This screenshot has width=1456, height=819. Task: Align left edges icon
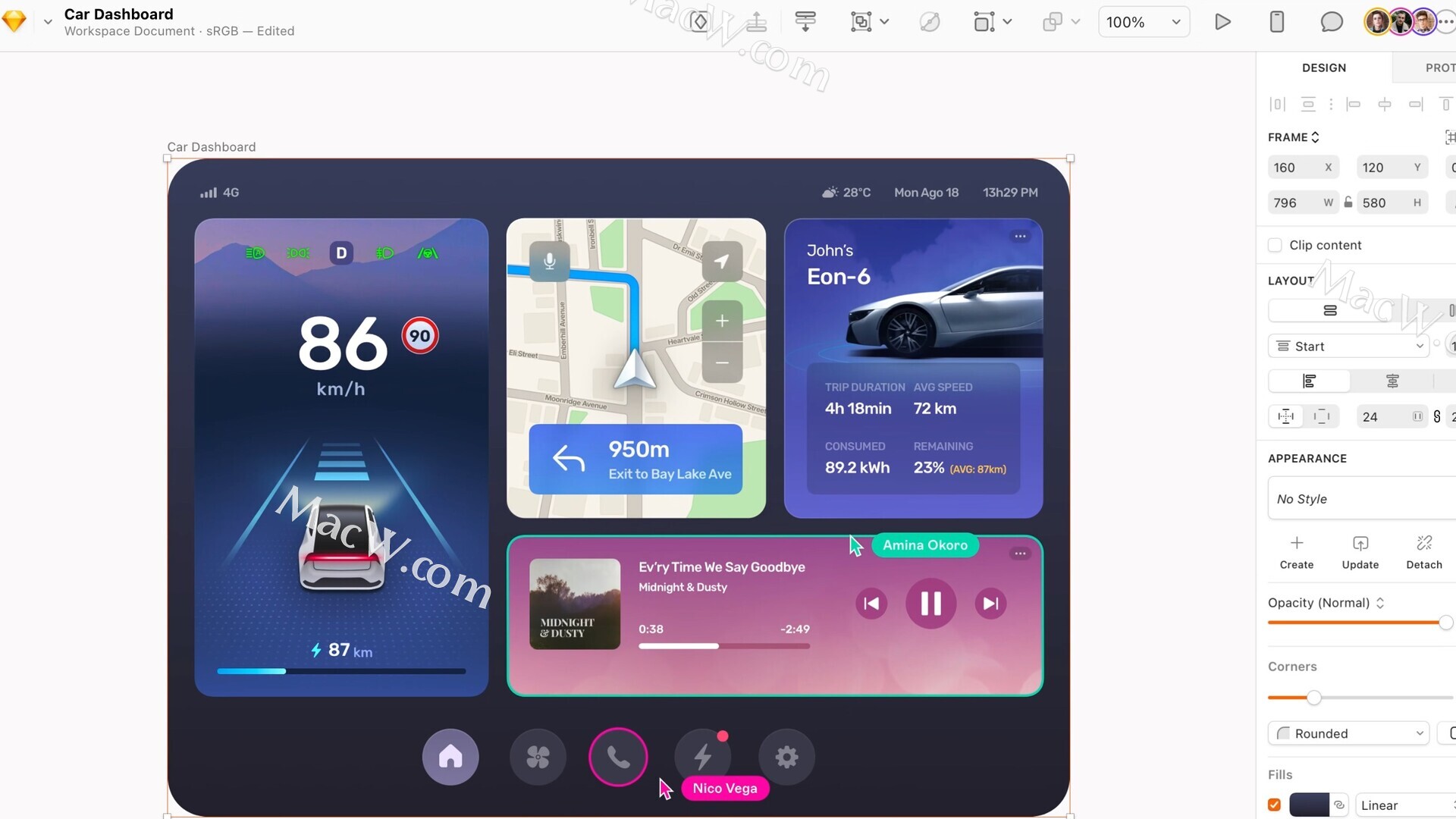click(1354, 104)
